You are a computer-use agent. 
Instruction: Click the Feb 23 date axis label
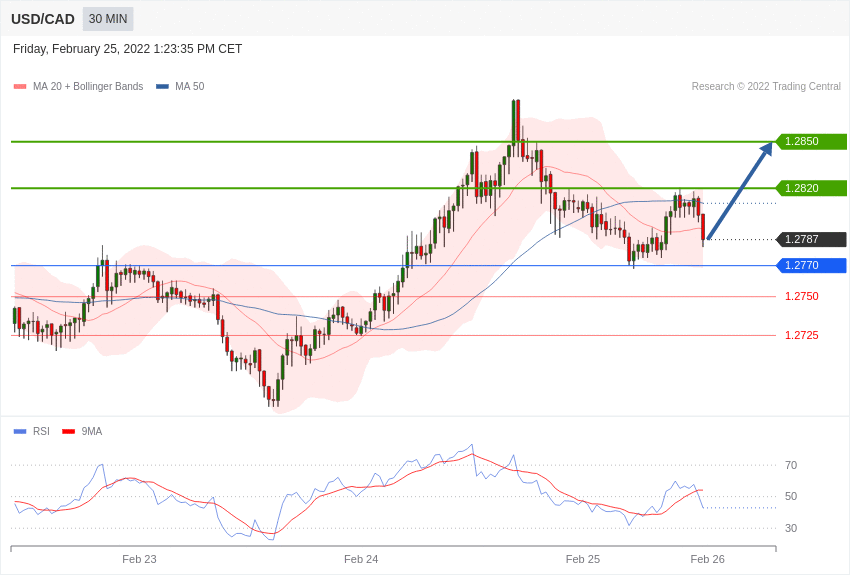click(139, 559)
